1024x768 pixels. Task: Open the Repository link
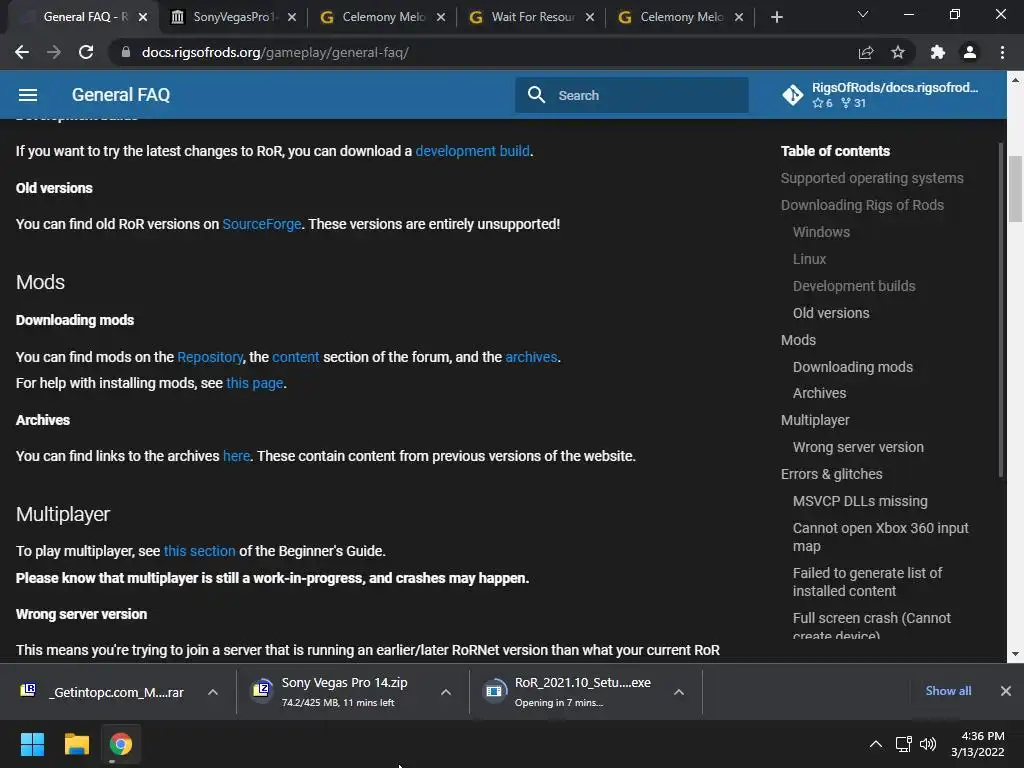[210, 357]
